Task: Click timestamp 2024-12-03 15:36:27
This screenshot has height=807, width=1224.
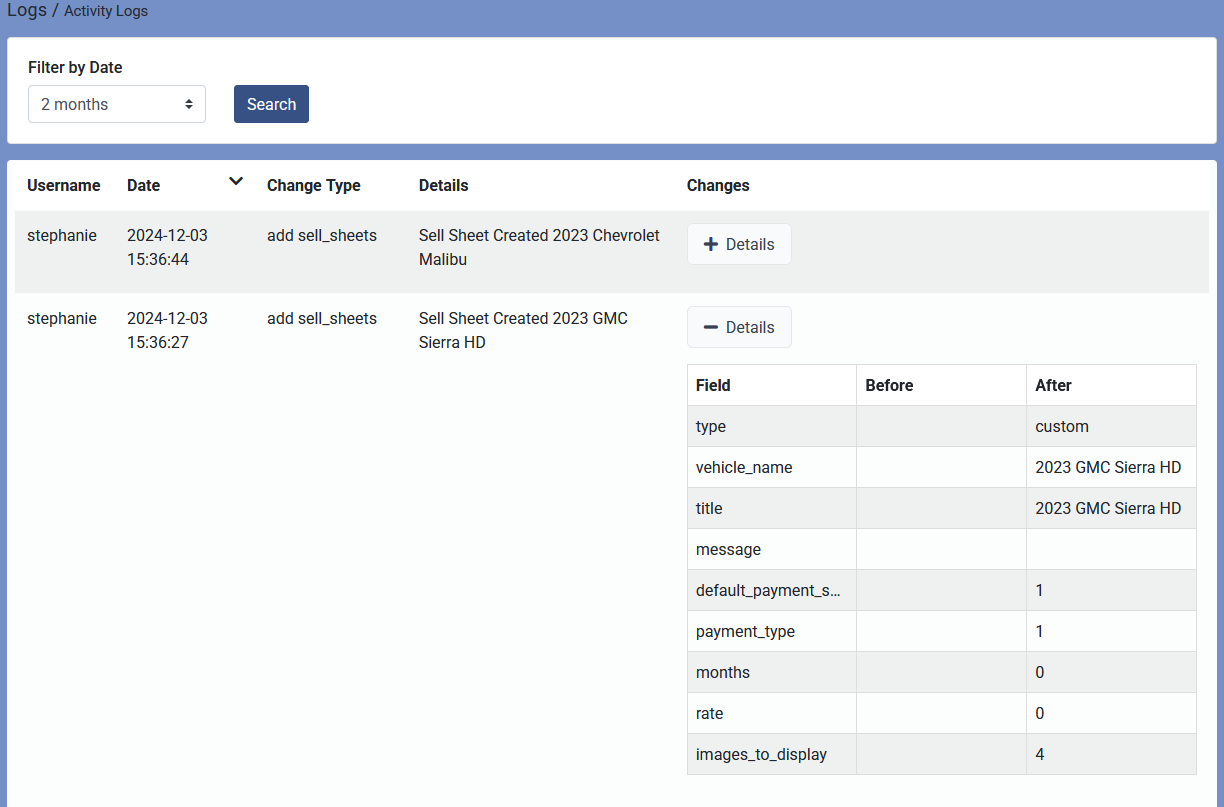Action: (x=167, y=330)
